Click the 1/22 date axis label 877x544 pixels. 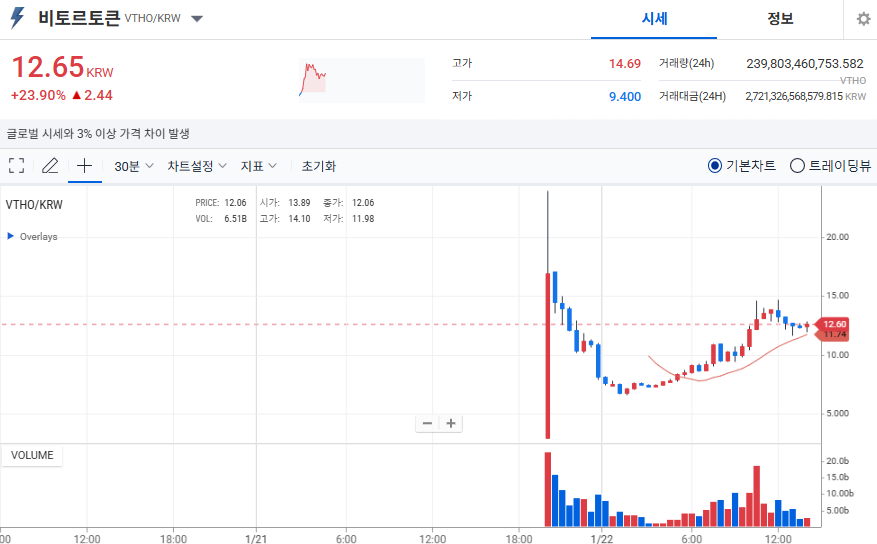[602, 538]
